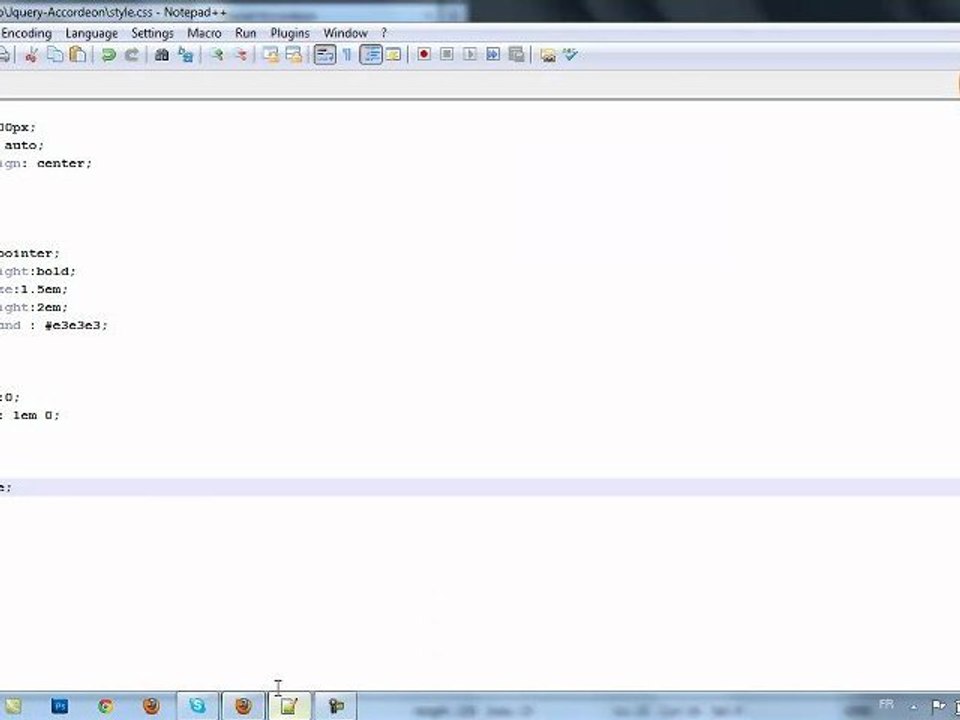Click the image viewer plugin toolbar icon
Viewport: 960px width, 720px height.
548,54
